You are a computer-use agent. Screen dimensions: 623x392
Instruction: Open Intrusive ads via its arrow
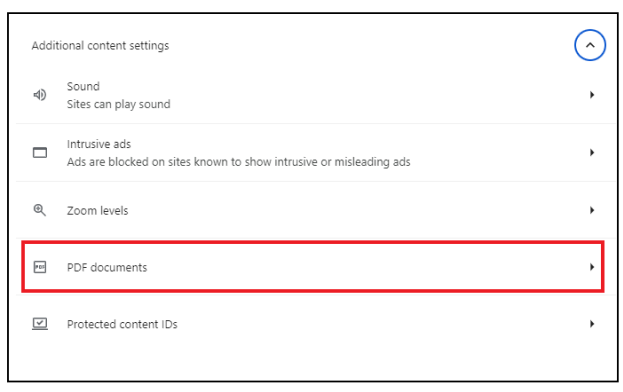(592, 153)
